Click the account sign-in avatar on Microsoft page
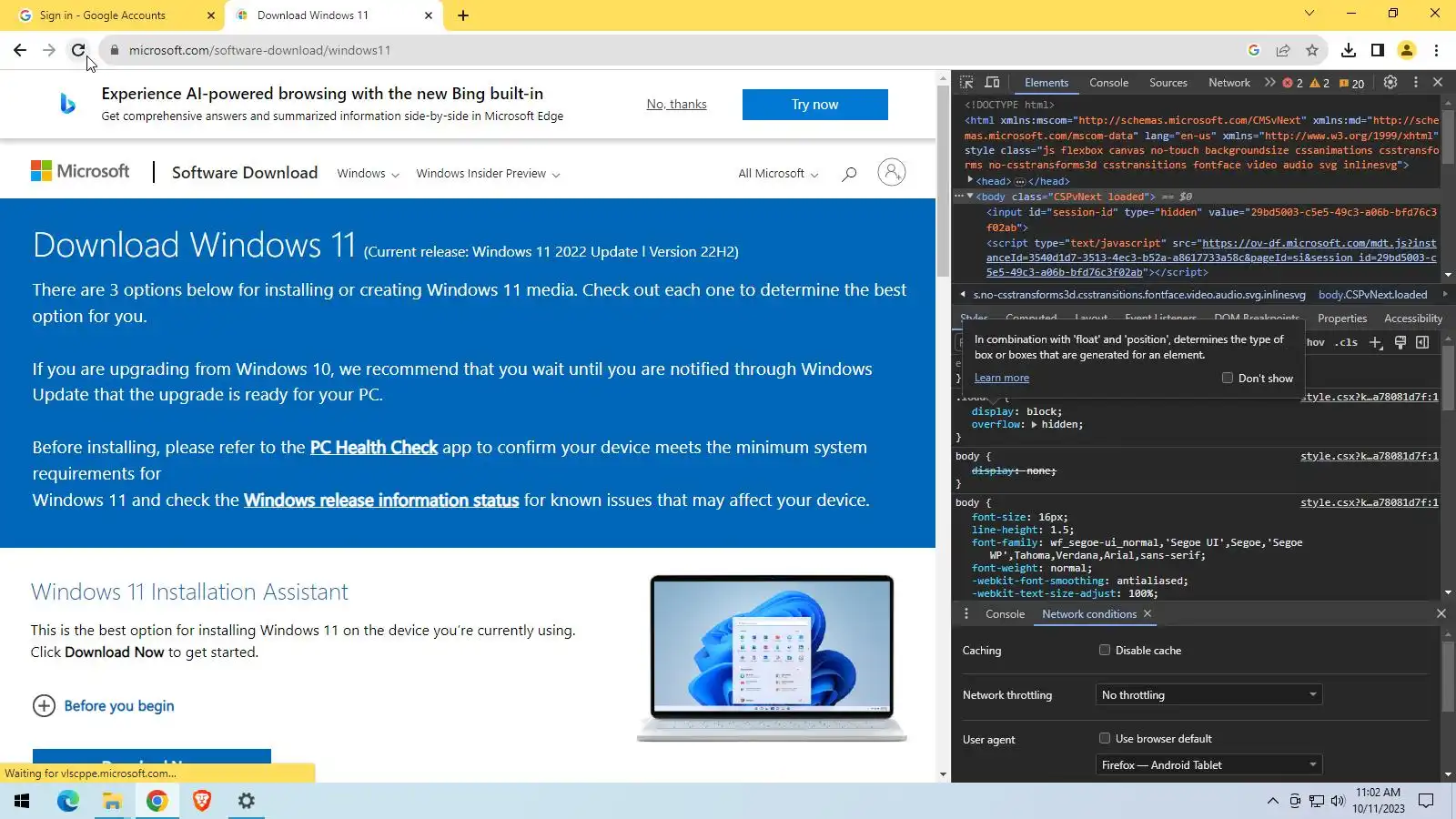1456x819 pixels. (892, 172)
